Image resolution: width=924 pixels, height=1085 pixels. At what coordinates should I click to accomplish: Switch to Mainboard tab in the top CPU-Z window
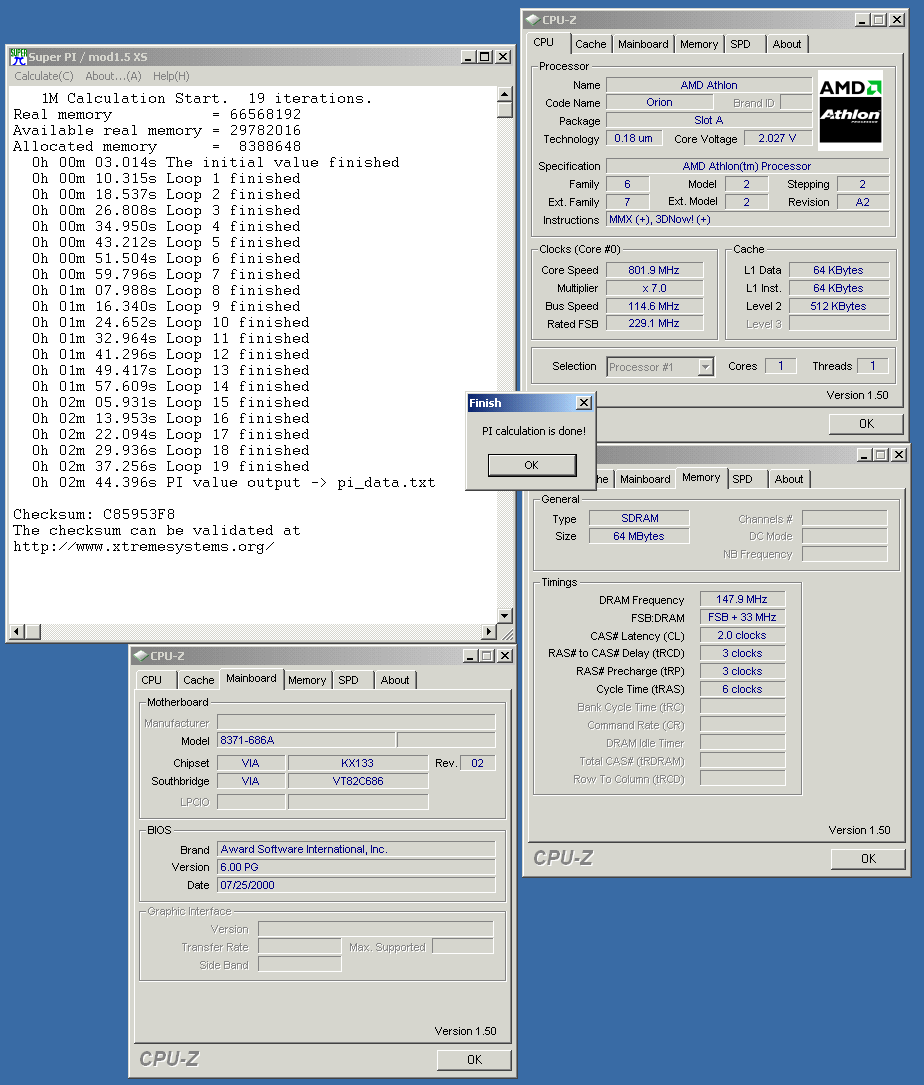pyautogui.click(x=643, y=44)
